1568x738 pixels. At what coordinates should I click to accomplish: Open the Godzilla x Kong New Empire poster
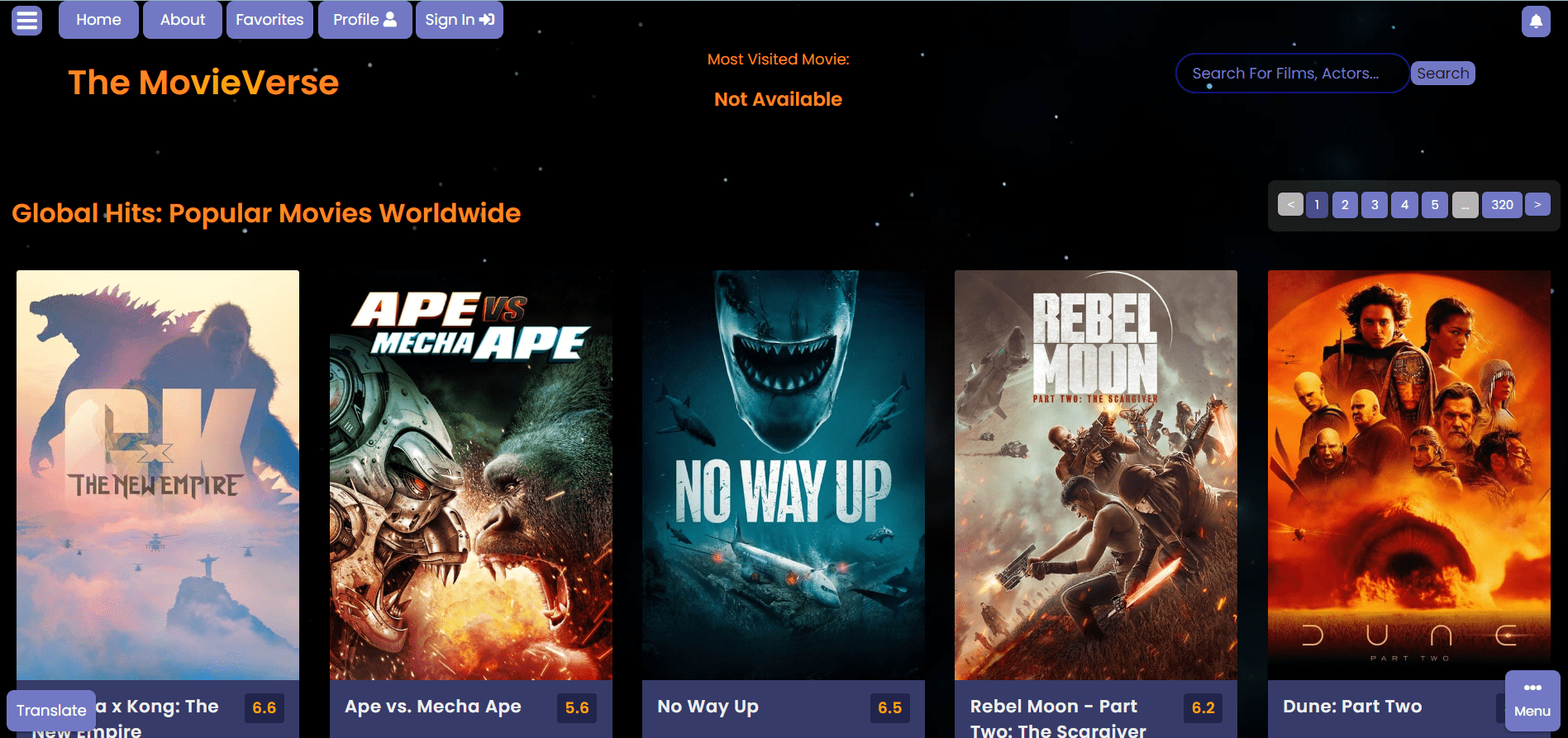[158, 475]
